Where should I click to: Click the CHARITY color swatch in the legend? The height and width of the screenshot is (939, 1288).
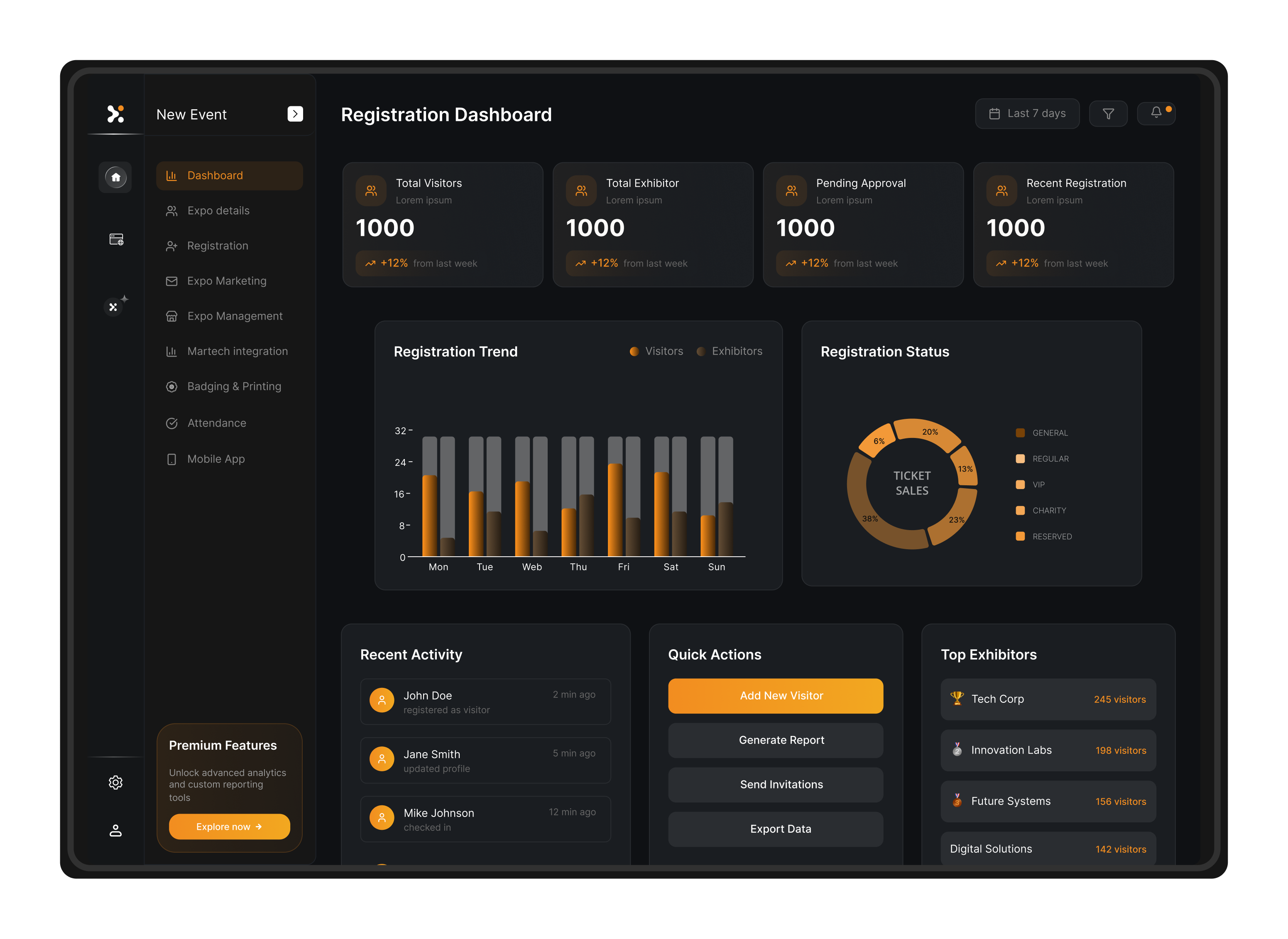pyautogui.click(x=1020, y=510)
